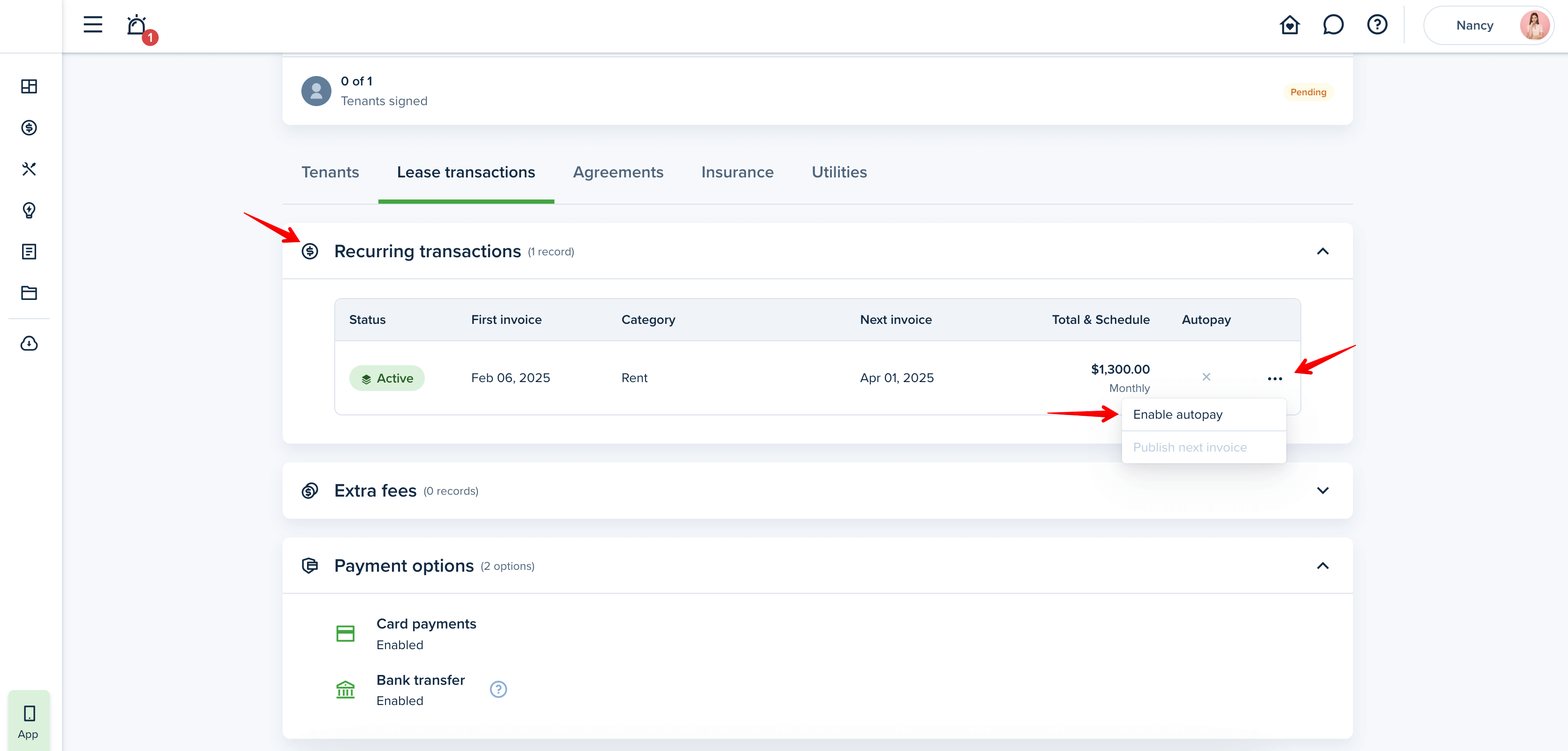Click the Extra fees coin icon

pos(310,490)
